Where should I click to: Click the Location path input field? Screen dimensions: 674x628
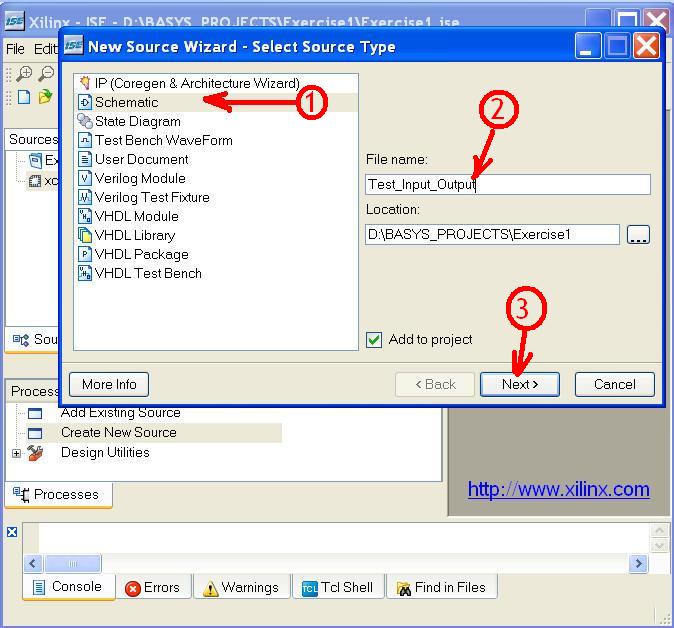pos(492,234)
